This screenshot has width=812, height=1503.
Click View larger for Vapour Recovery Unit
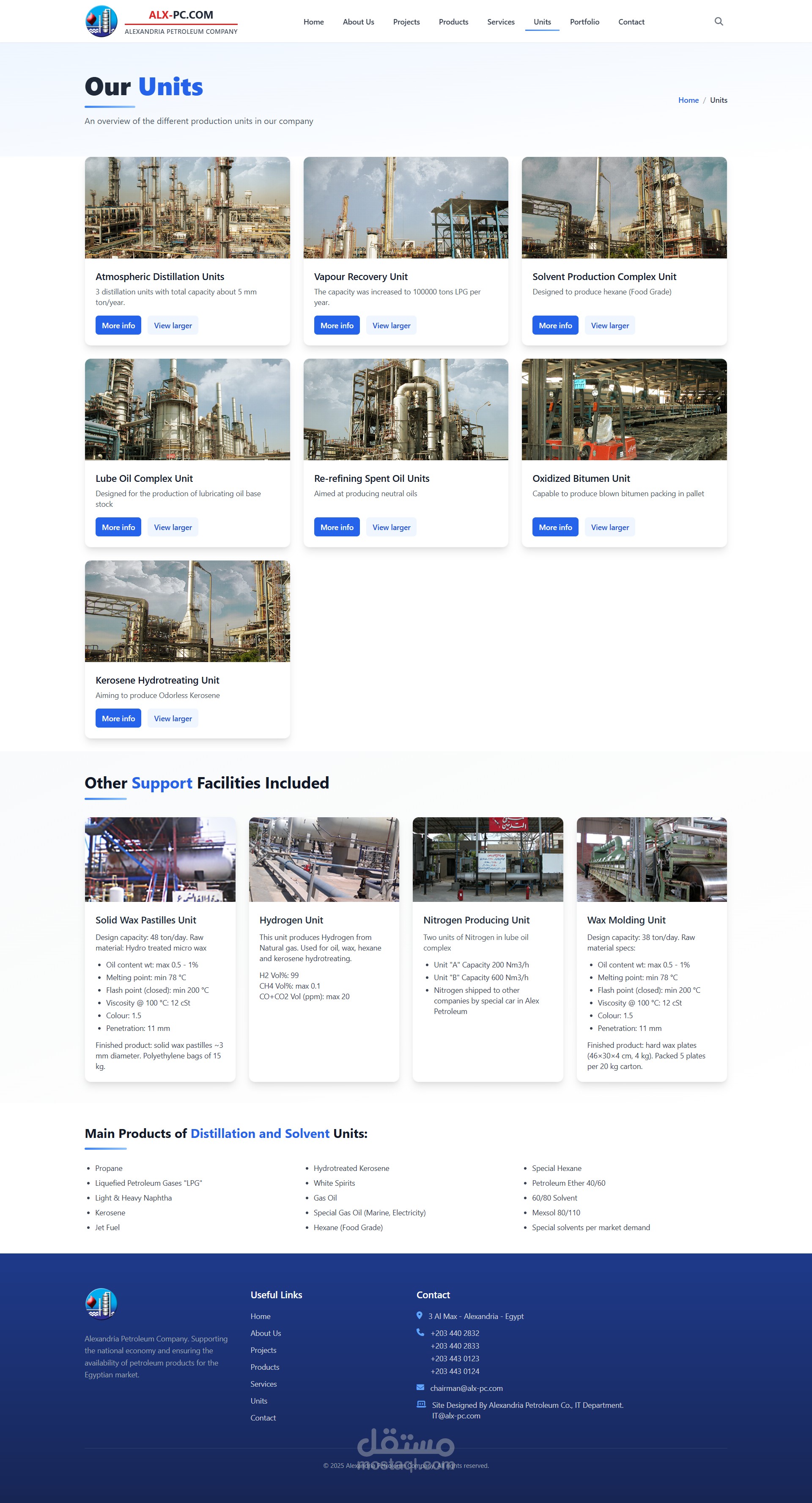391,326
